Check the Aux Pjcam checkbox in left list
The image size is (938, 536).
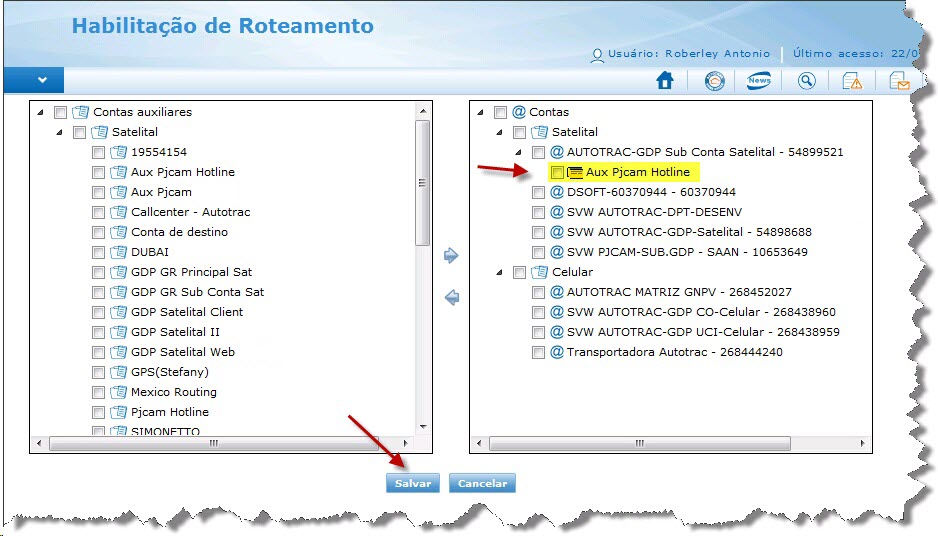[x=99, y=193]
